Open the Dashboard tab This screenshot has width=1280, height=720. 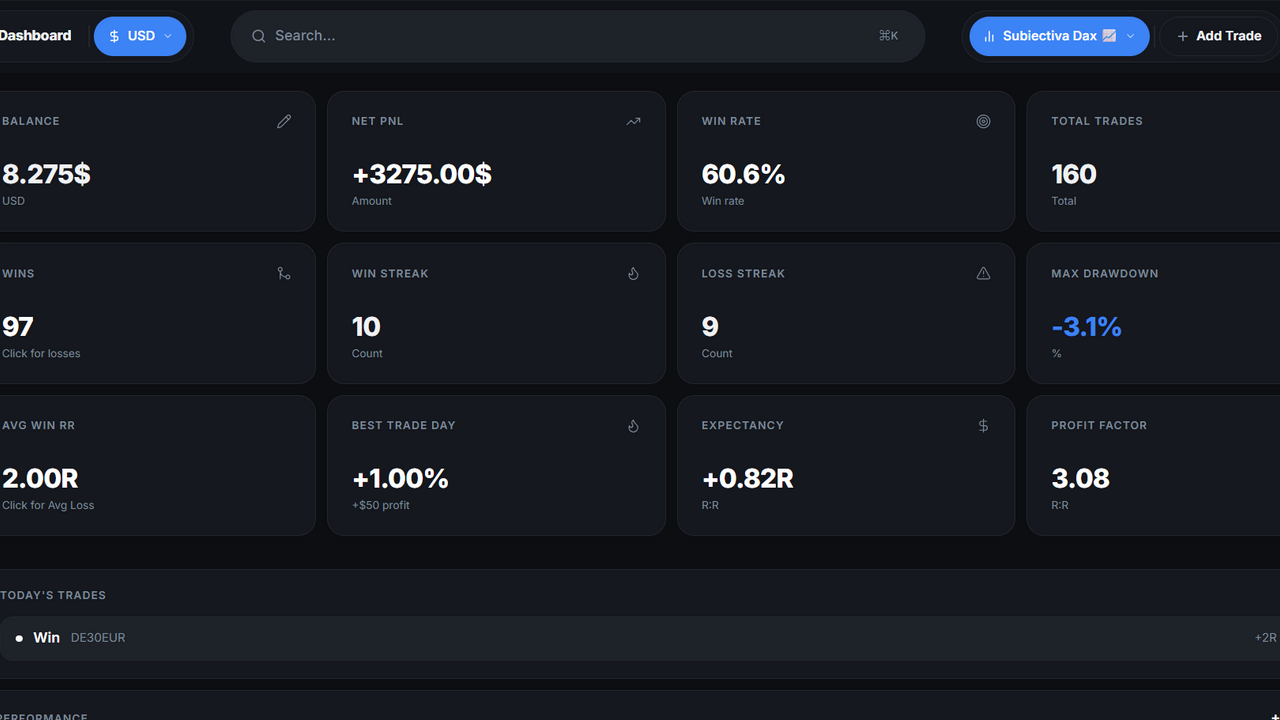coord(36,35)
